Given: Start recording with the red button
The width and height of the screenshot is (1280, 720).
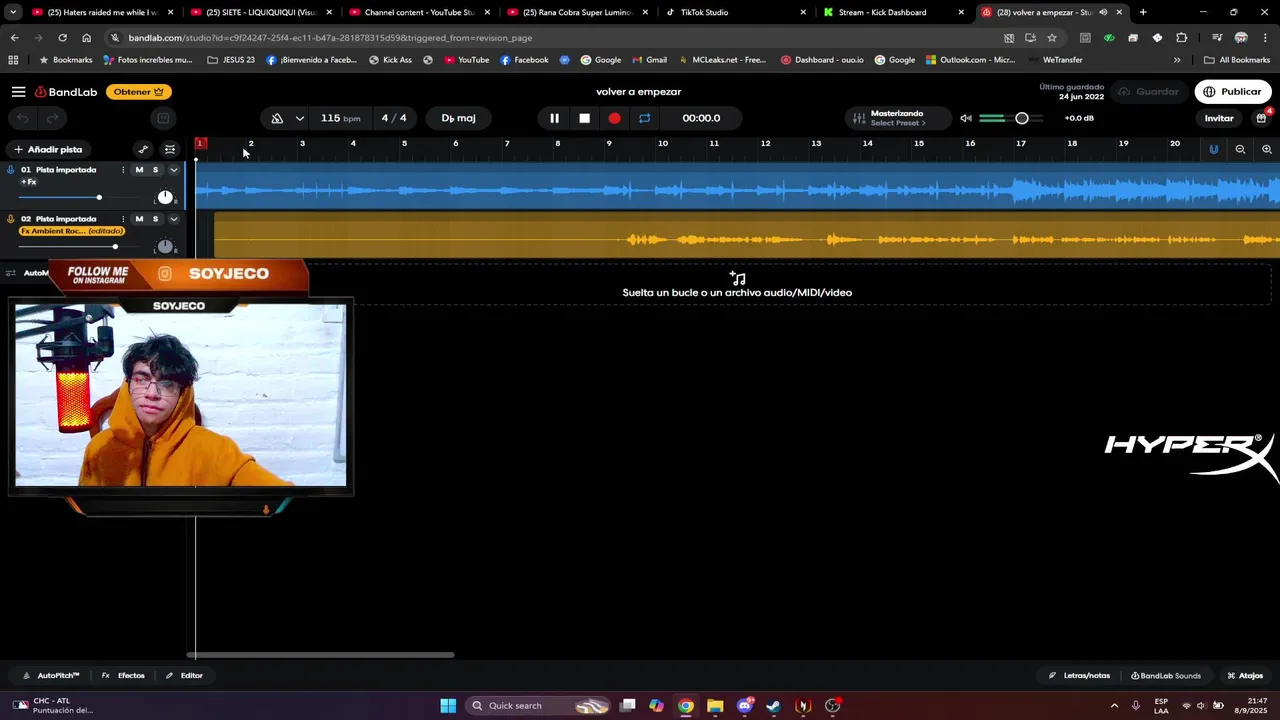Looking at the screenshot, I should 614,118.
